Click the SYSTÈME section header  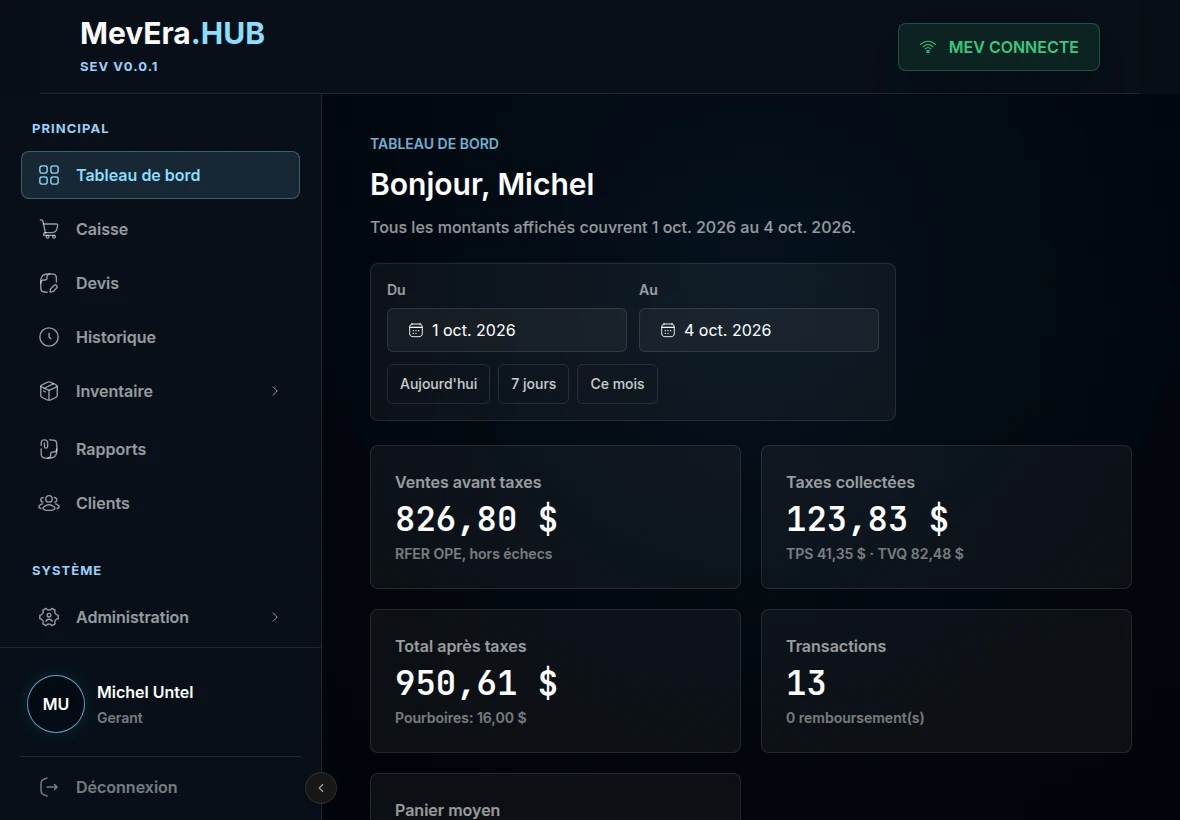pos(66,570)
